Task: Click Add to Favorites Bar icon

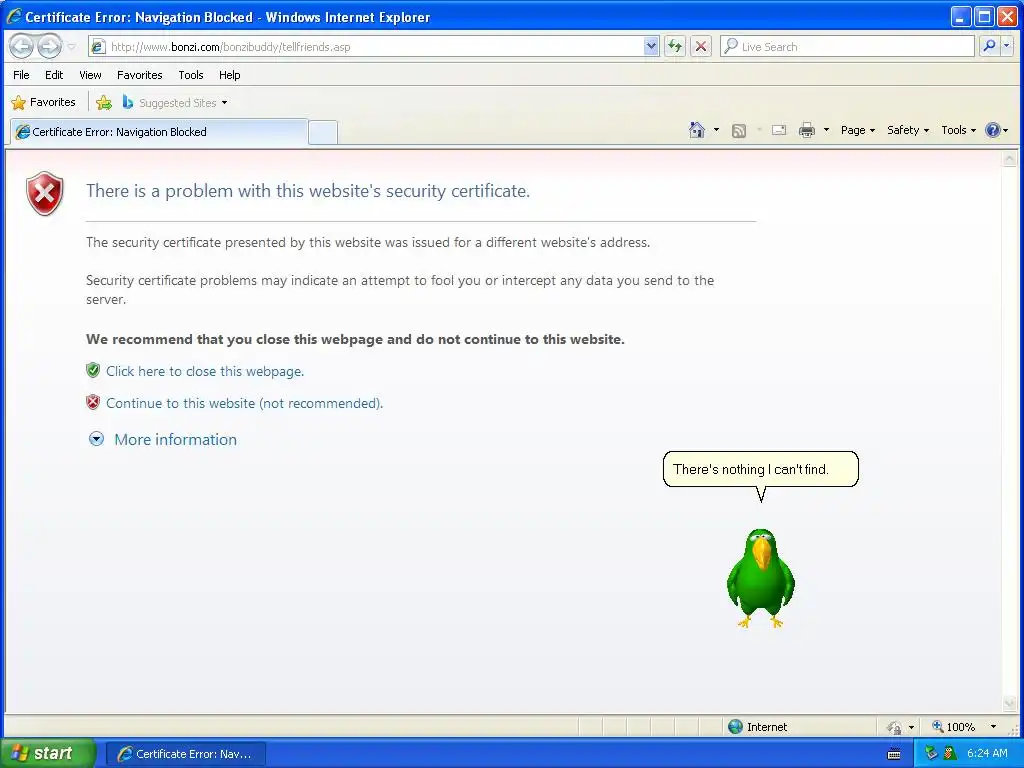Action: click(x=104, y=103)
